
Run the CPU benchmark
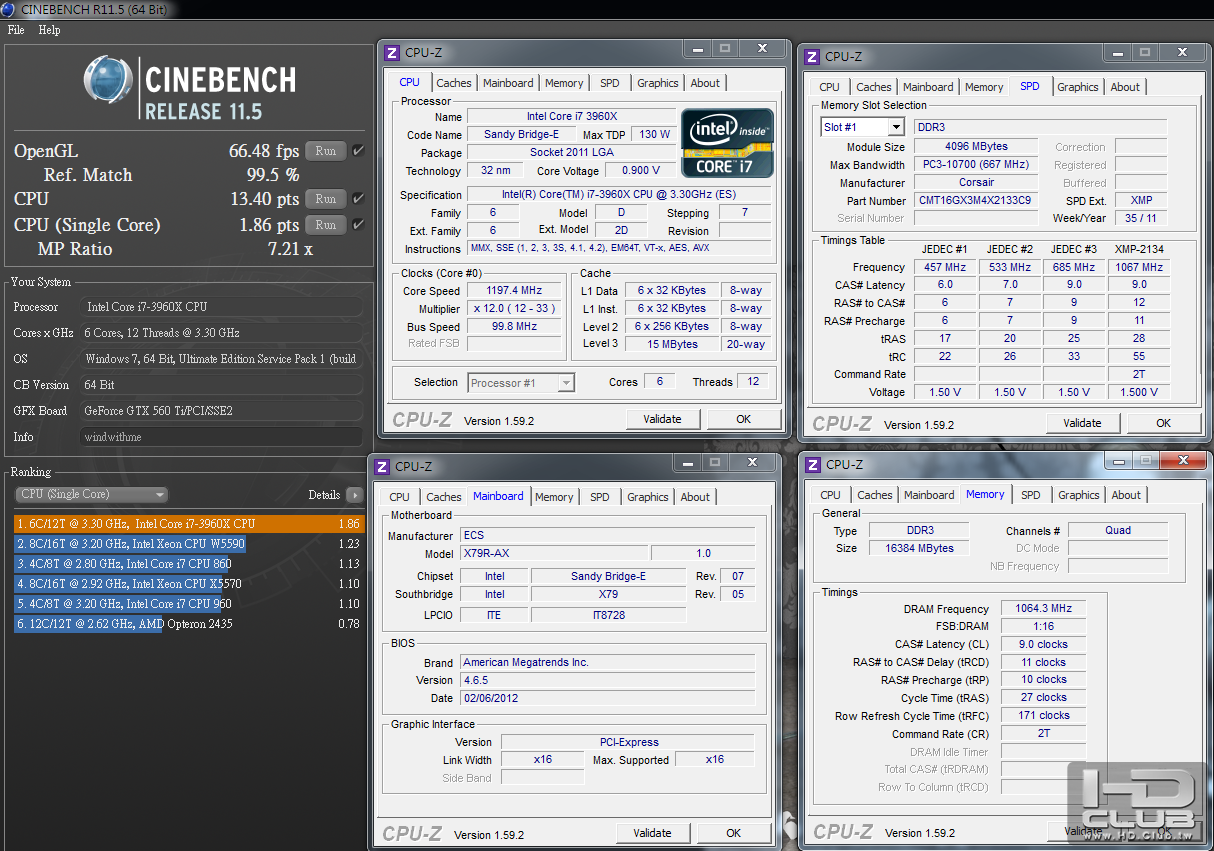[326, 199]
